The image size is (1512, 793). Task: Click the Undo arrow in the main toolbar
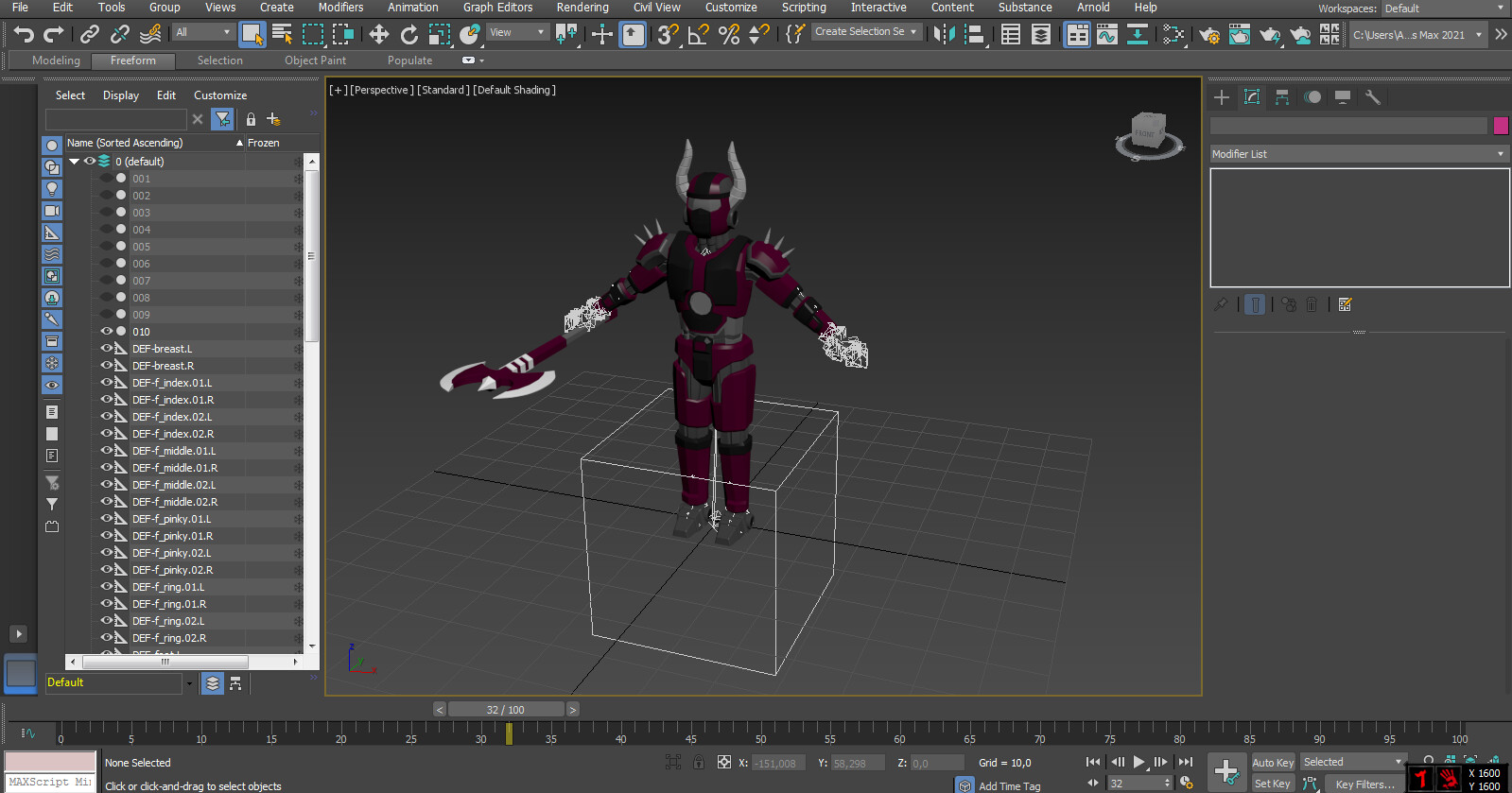pos(24,35)
